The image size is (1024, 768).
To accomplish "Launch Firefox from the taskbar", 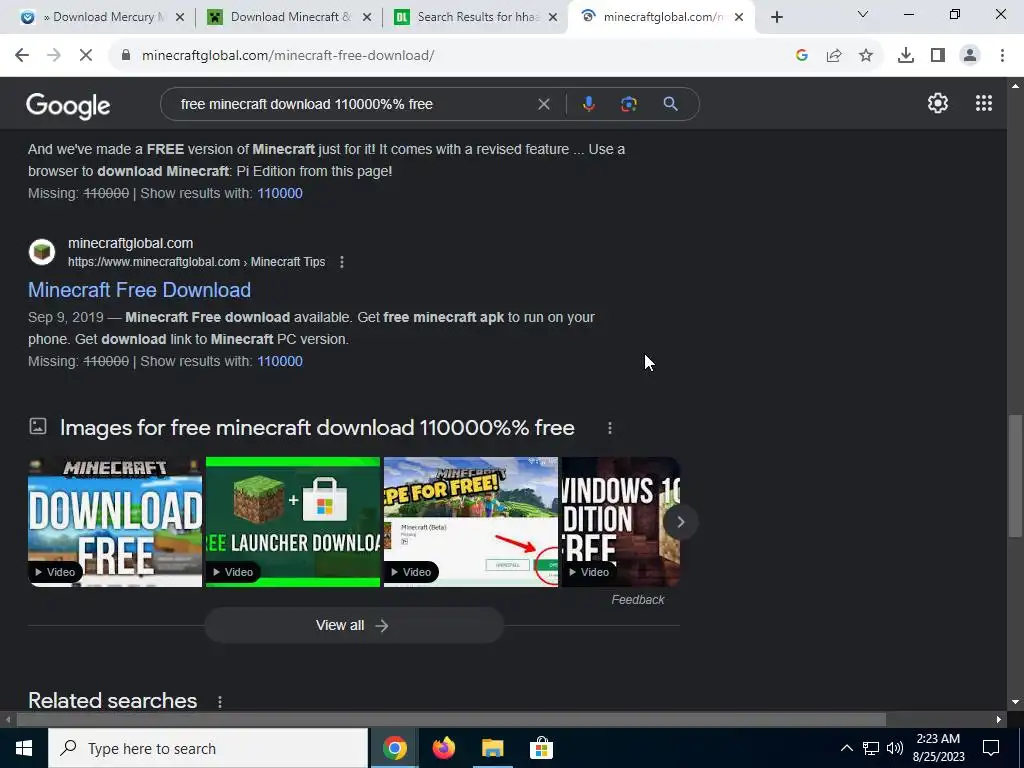I will click(x=443, y=748).
